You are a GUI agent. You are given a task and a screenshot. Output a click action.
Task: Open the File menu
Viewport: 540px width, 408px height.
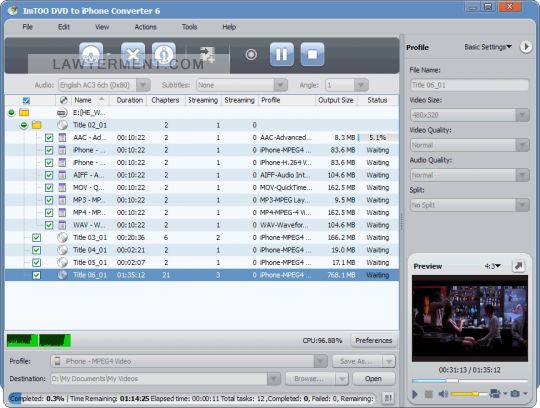28,27
